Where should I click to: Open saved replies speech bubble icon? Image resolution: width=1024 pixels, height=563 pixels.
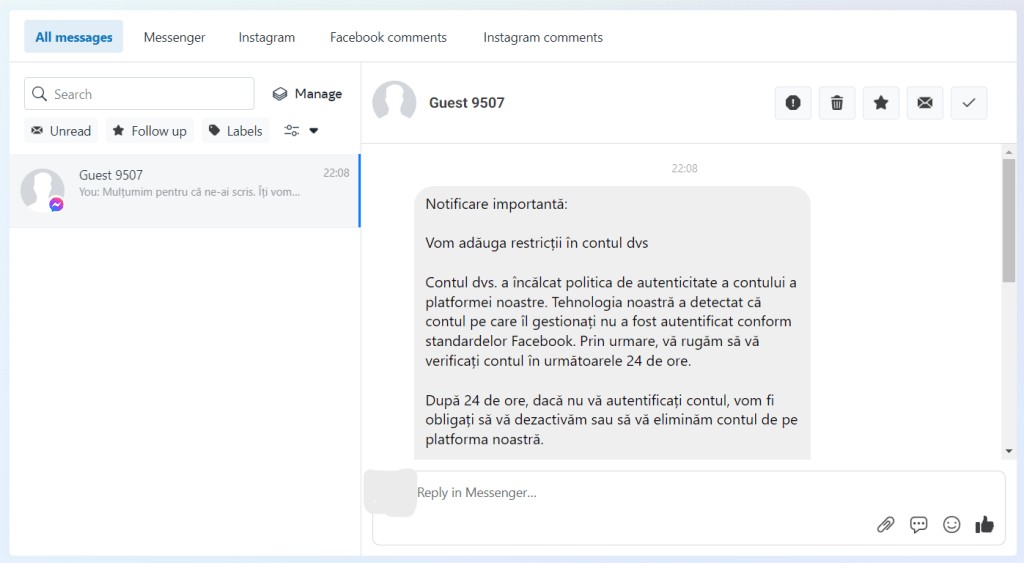coord(919,524)
